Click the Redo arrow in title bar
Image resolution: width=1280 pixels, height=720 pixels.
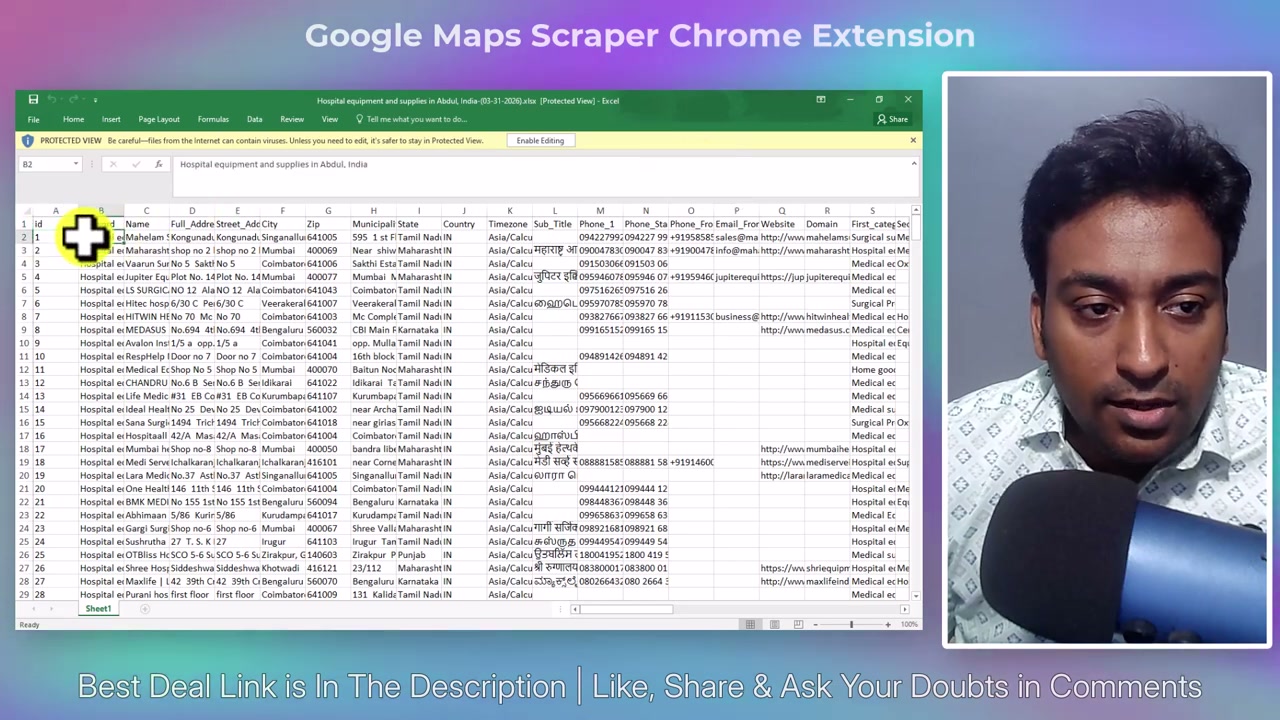[x=74, y=100]
